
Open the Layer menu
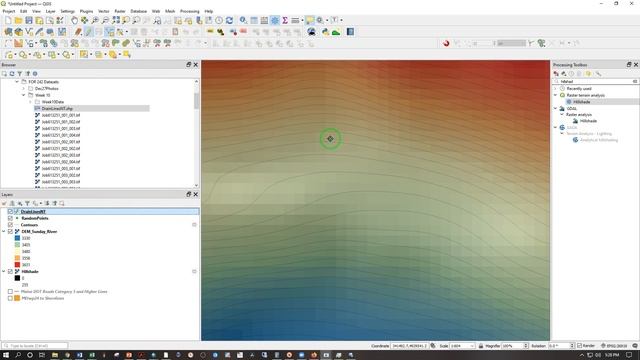click(x=50, y=11)
